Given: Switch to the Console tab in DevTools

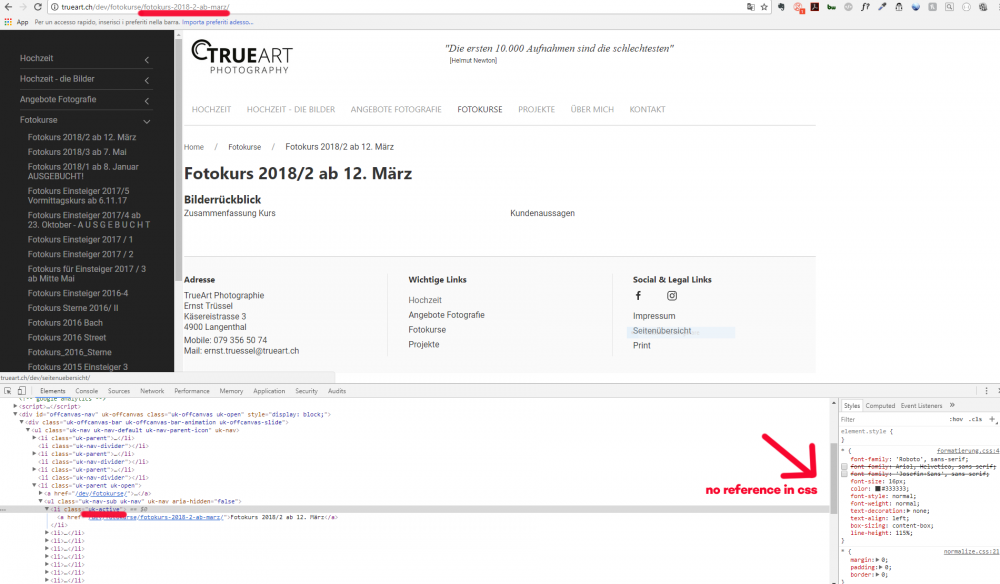Looking at the screenshot, I should click(87, 391).
